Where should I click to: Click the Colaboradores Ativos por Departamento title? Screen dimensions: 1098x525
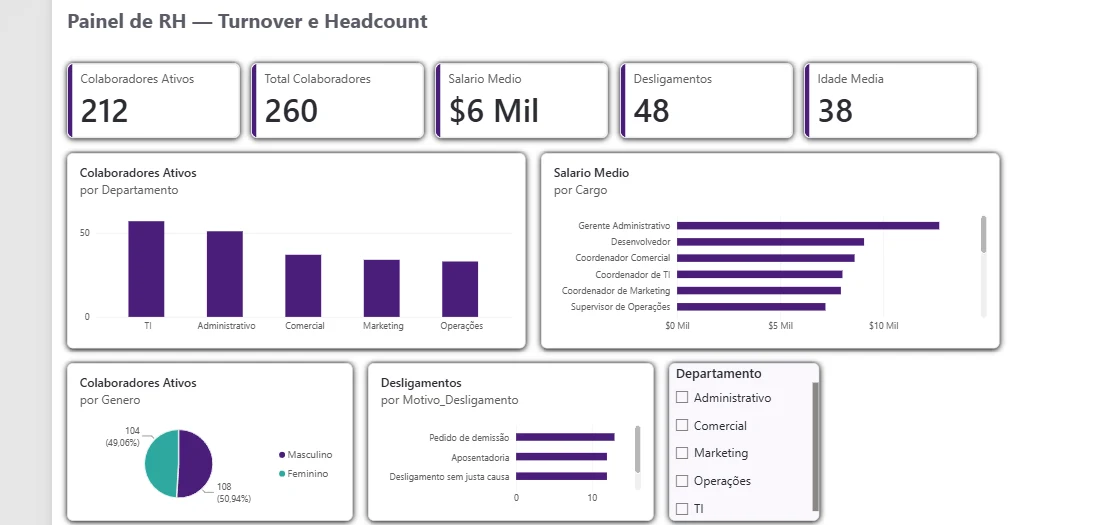[x=138, y=173]
